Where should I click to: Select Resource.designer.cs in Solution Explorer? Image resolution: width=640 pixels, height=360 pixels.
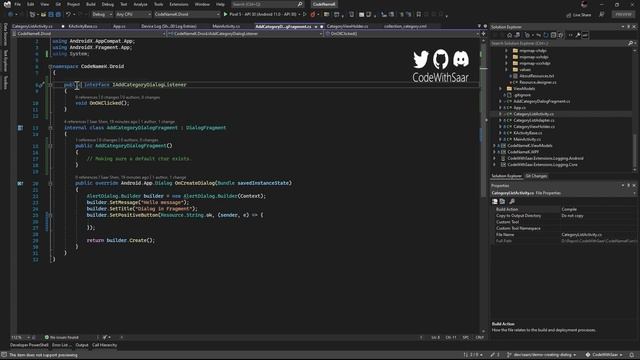(538, 82)
